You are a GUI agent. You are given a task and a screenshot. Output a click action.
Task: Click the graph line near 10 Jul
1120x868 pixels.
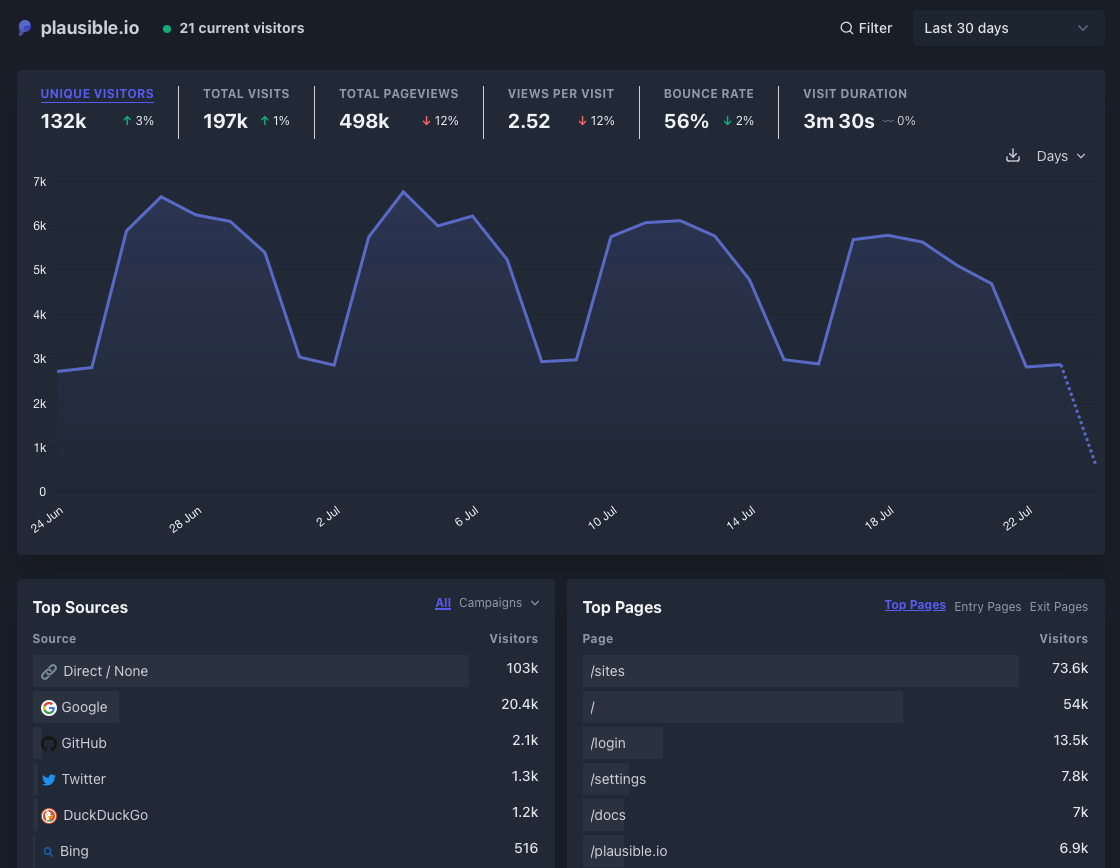pyautogui.click(x=610, y=237)
